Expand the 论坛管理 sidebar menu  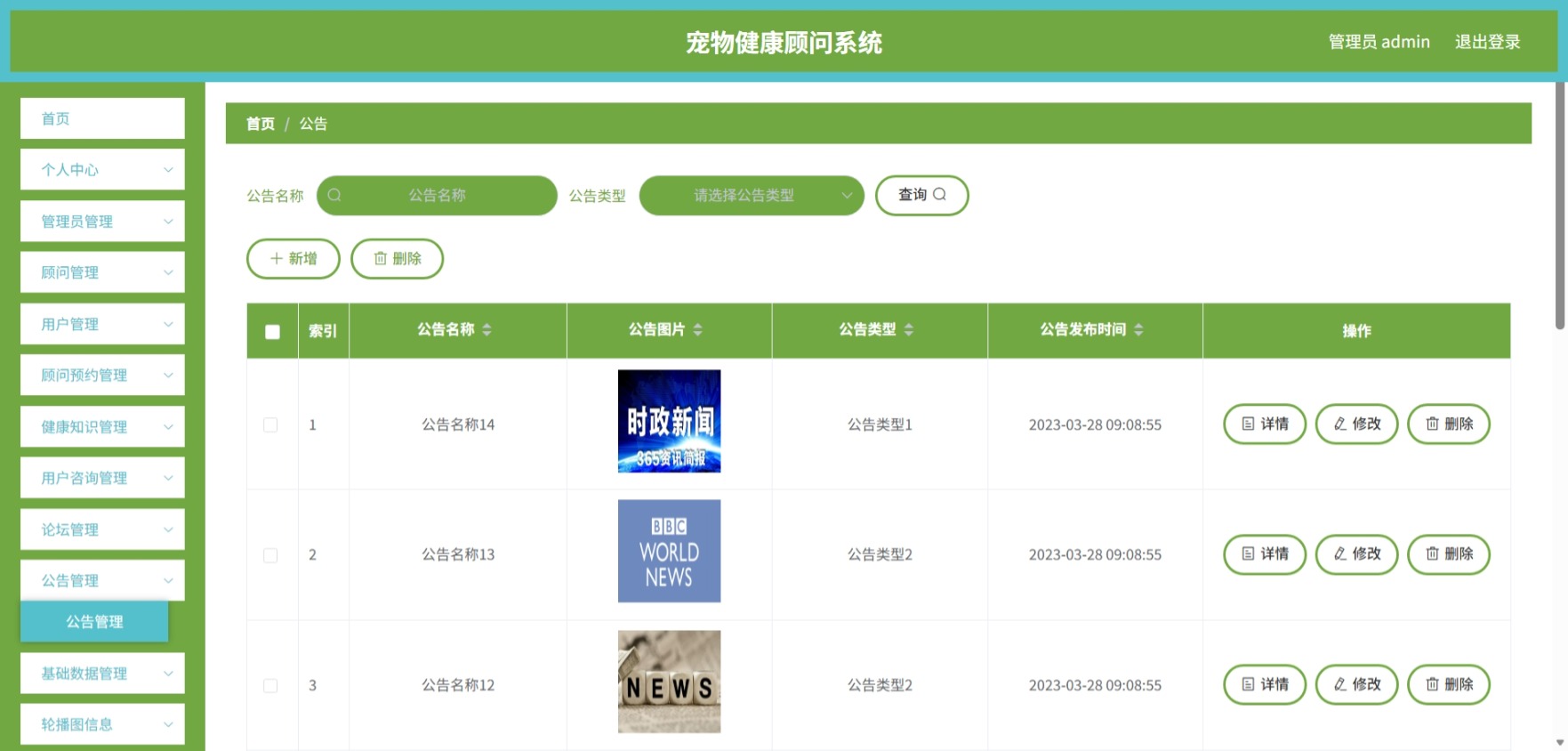point(102,529)
